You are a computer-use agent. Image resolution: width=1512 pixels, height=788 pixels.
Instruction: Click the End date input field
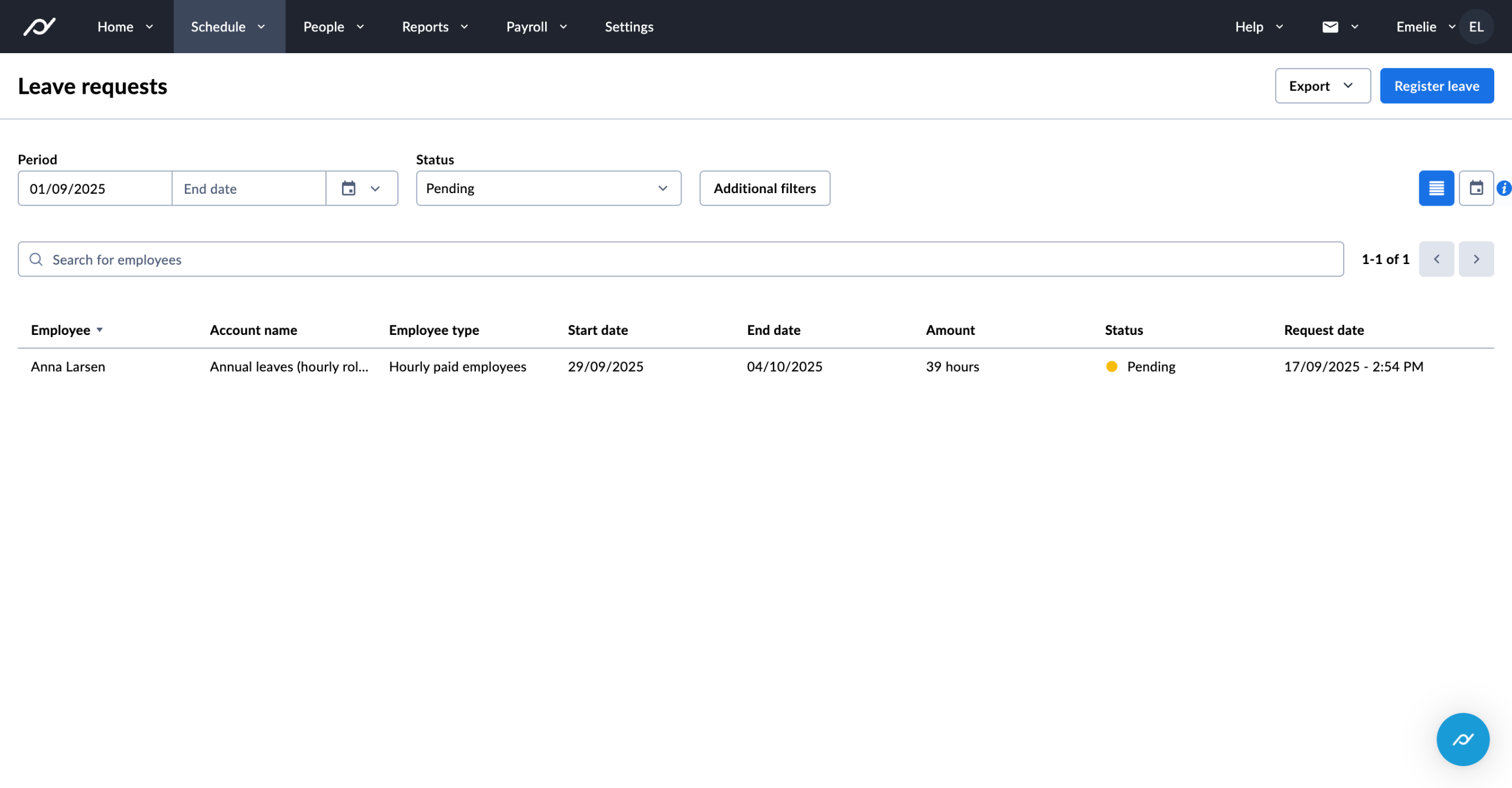click(x=248, y=188)
